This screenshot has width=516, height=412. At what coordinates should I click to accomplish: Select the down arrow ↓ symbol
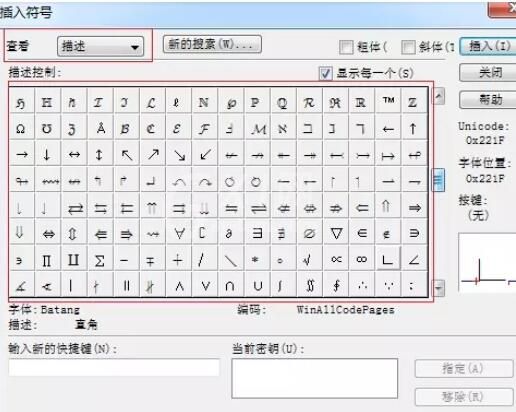pyautogui.click(x=47, y=154)
